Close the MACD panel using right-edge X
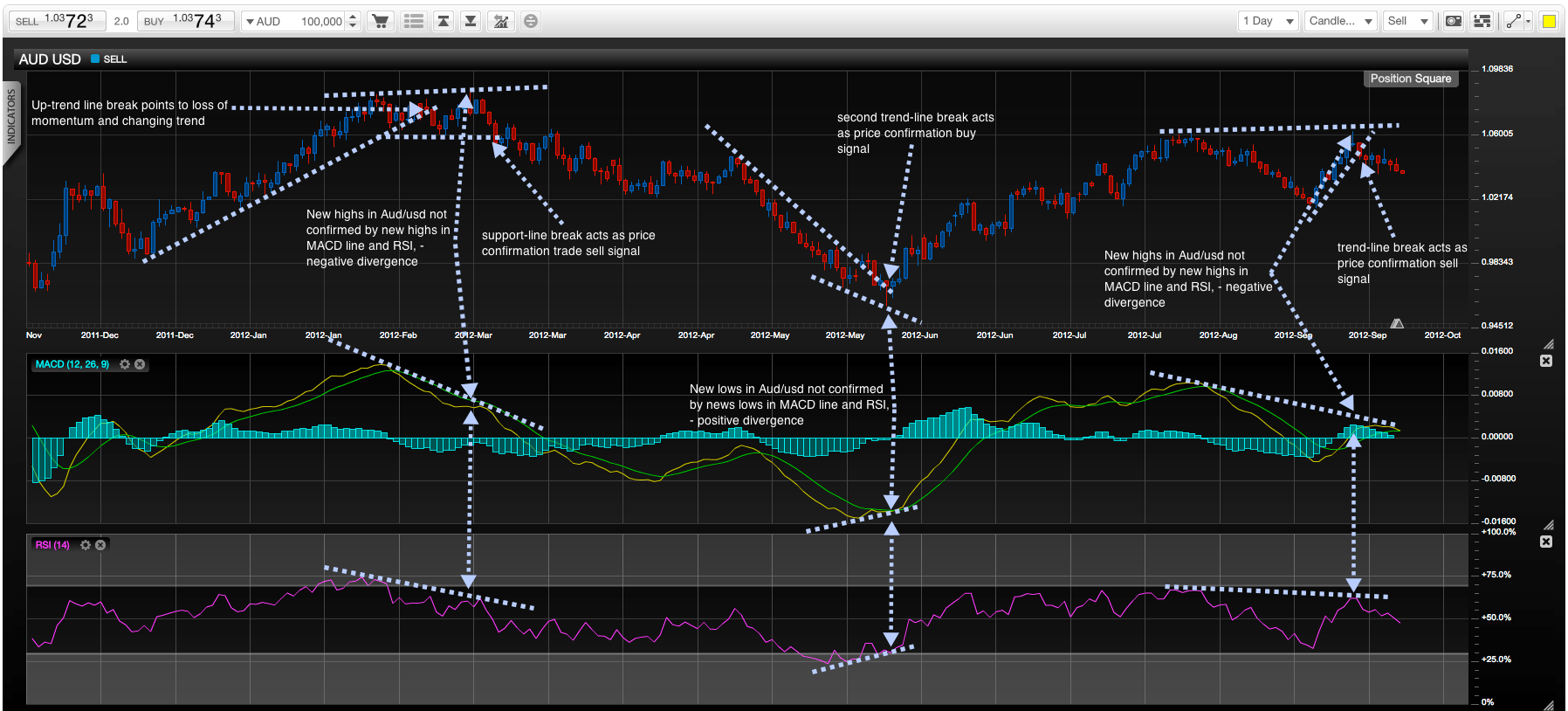This screenshot has width=1568, height=711. coord(1546,361)
